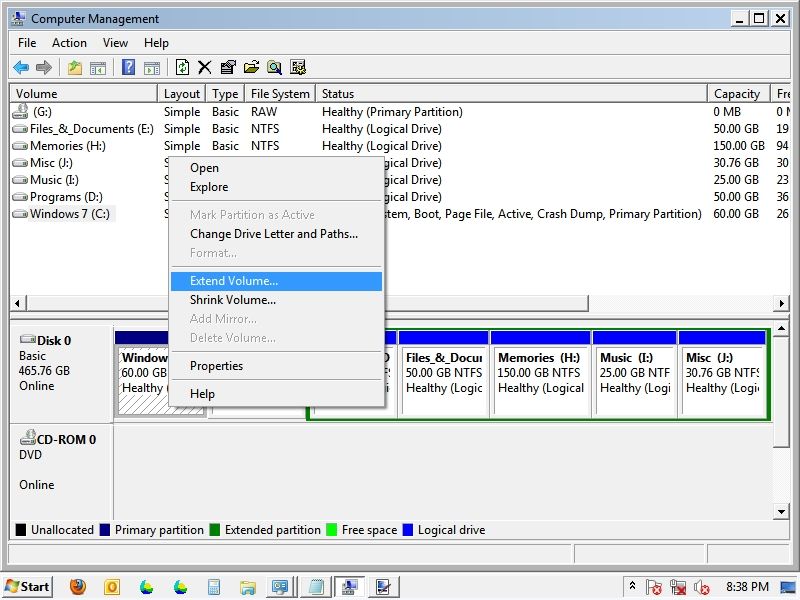Click the Up one level folder icon

point(74,68)
